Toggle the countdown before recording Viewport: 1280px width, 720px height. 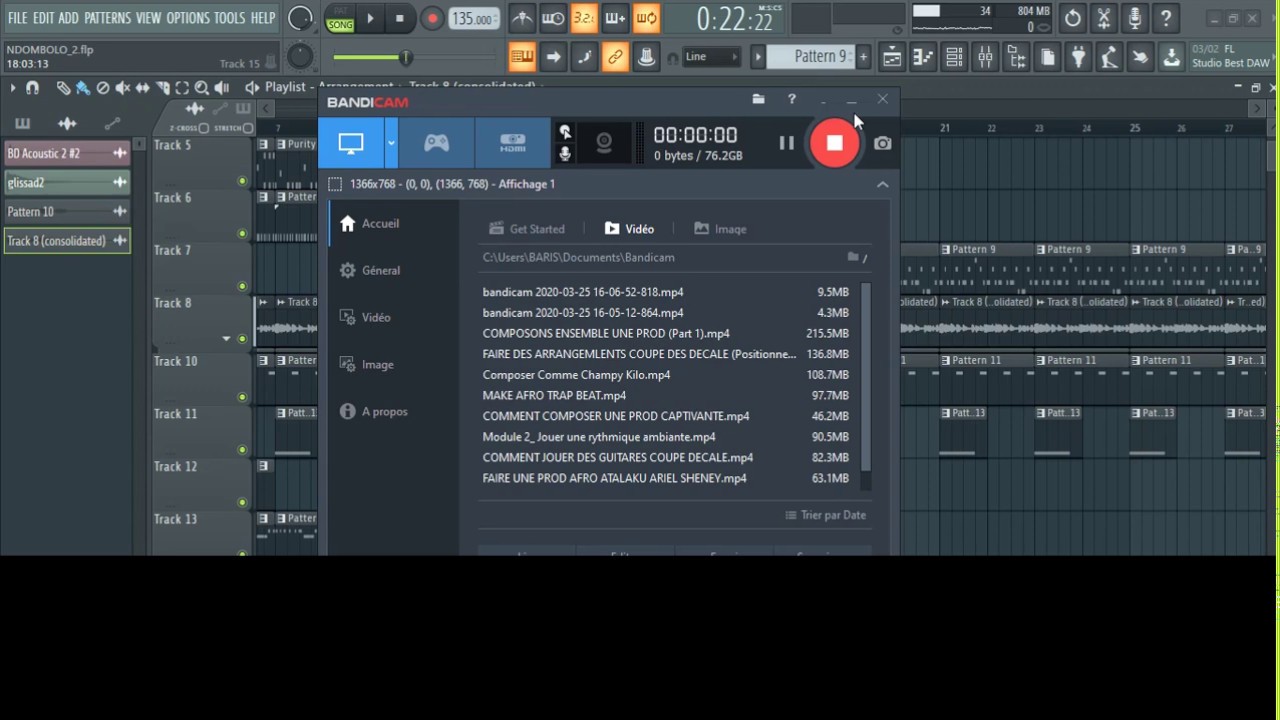[584, 18]
